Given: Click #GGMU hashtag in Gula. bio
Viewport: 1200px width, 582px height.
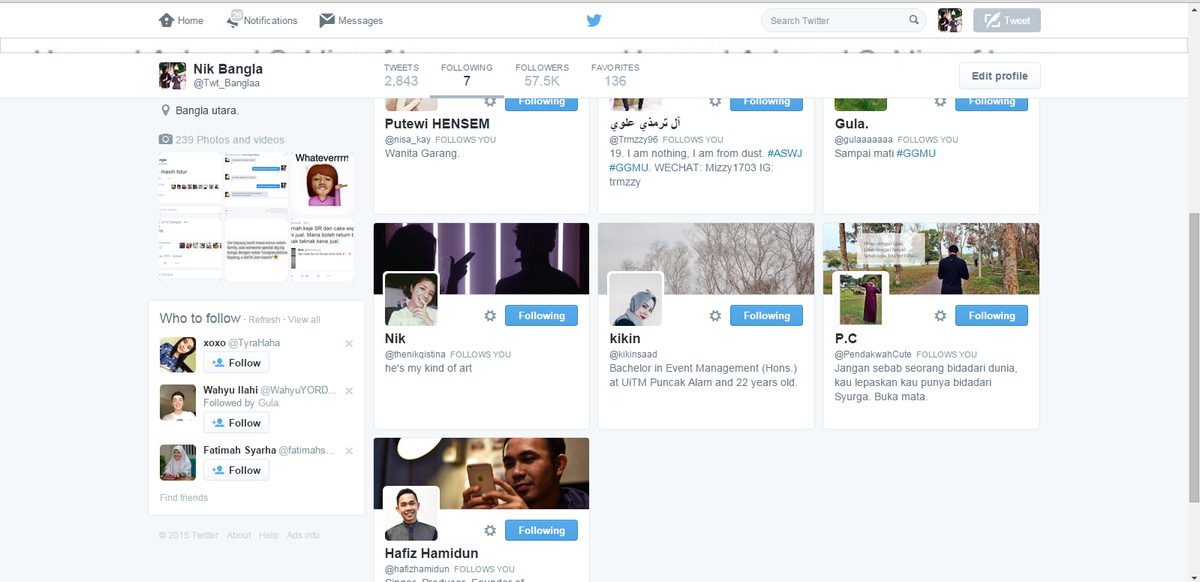Looking at the screenshot, I should (x=916, y=154).
